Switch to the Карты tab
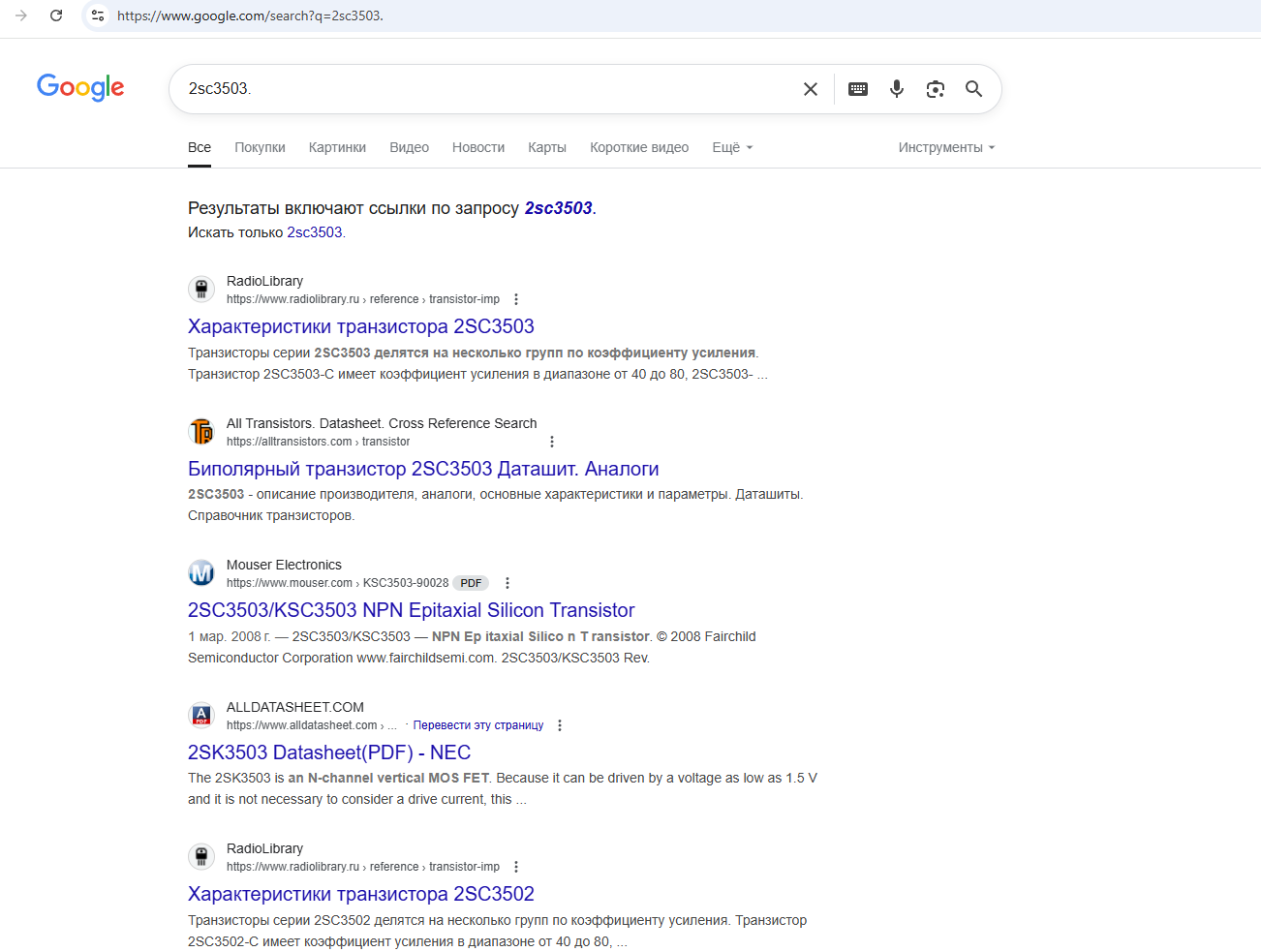Viewport: 1261px width, 952px height. [547, 147]
